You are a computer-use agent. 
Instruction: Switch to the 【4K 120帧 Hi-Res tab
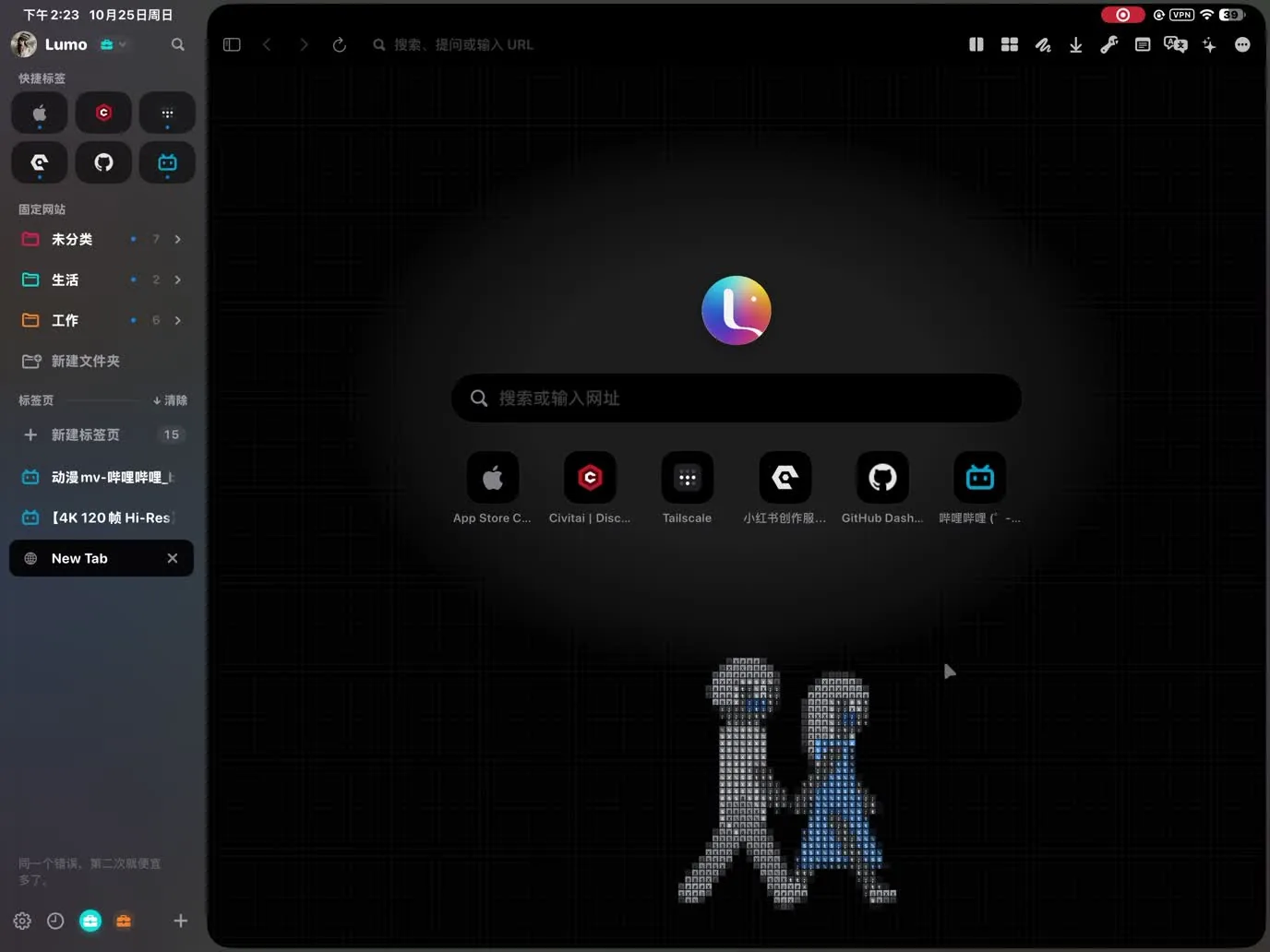tap(102, 518)
